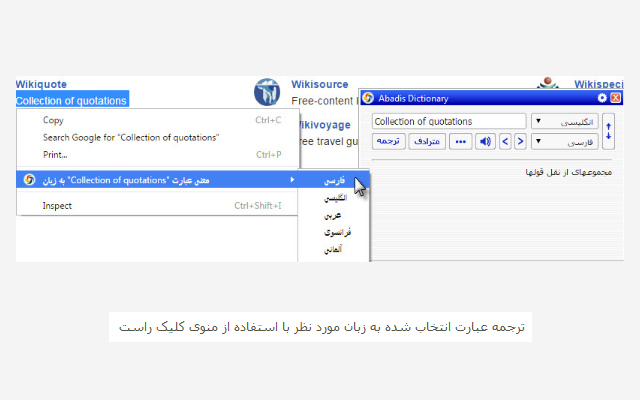Screen dimensions: 640x400
Task: Click the translation result مجموعه‌ای از نقل قولها
Action: [x=569, y=172]
